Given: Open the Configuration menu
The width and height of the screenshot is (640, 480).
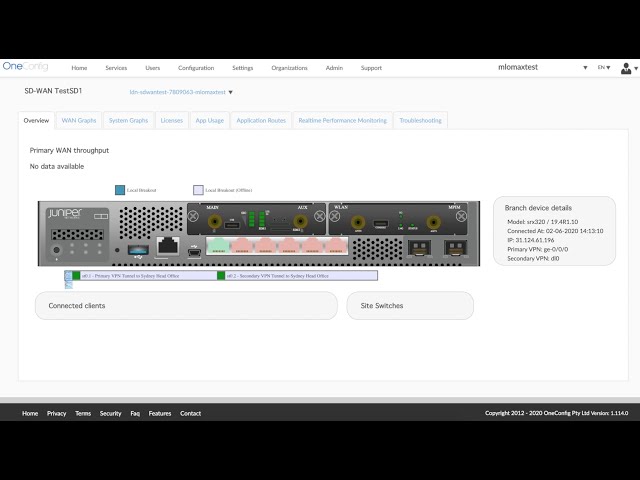Looking at the screenshot, I should point(196,68).
